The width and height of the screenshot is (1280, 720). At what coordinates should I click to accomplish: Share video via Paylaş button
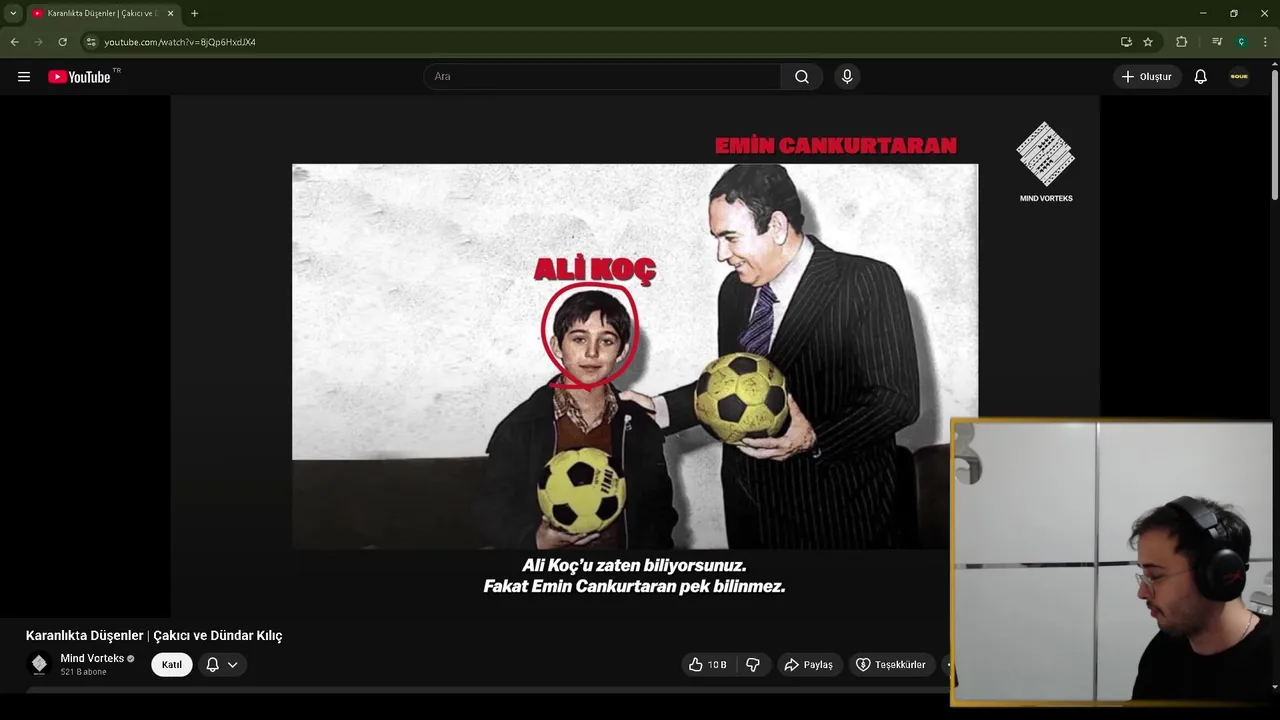pos(808,665)
